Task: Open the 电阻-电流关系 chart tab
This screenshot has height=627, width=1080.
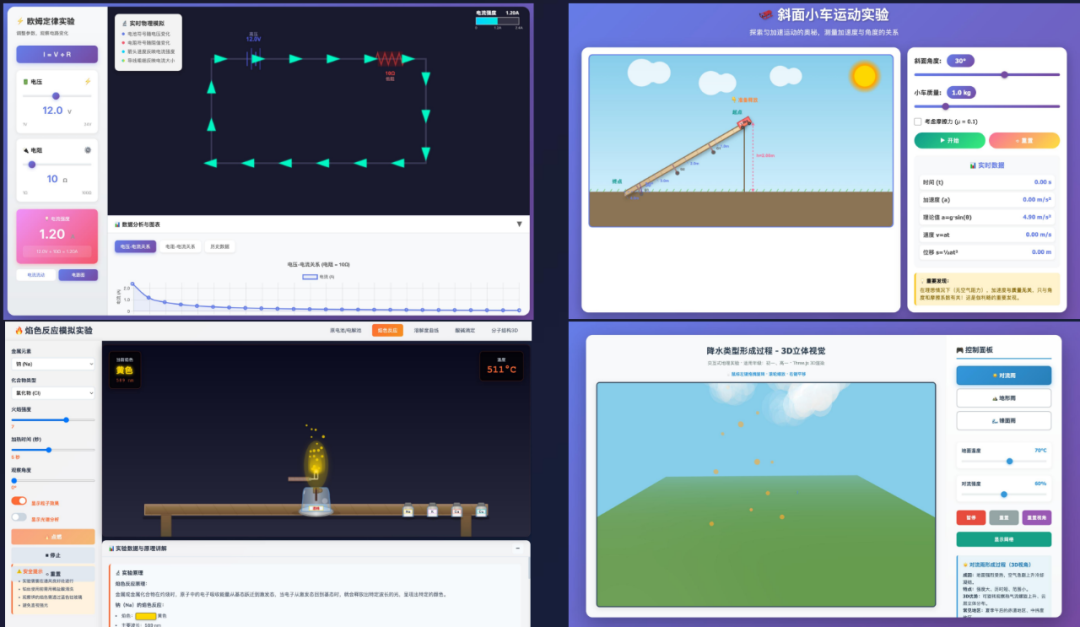Action: coord(180,246)
